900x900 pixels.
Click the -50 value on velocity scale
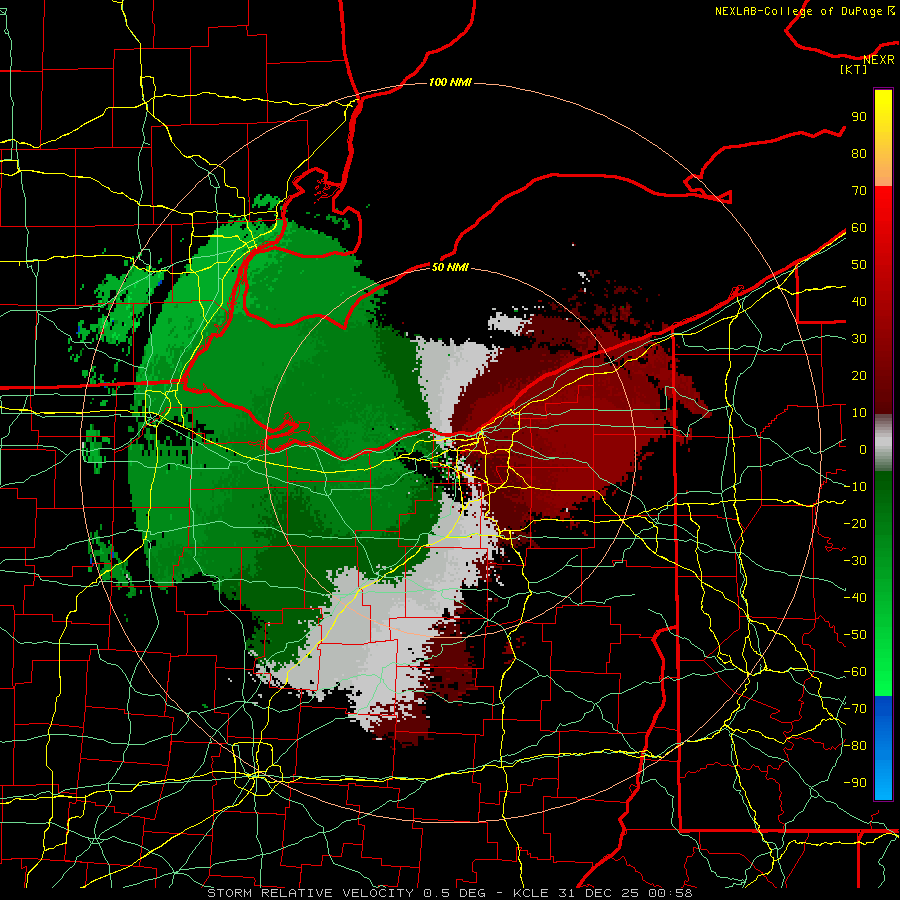(855, 635)
